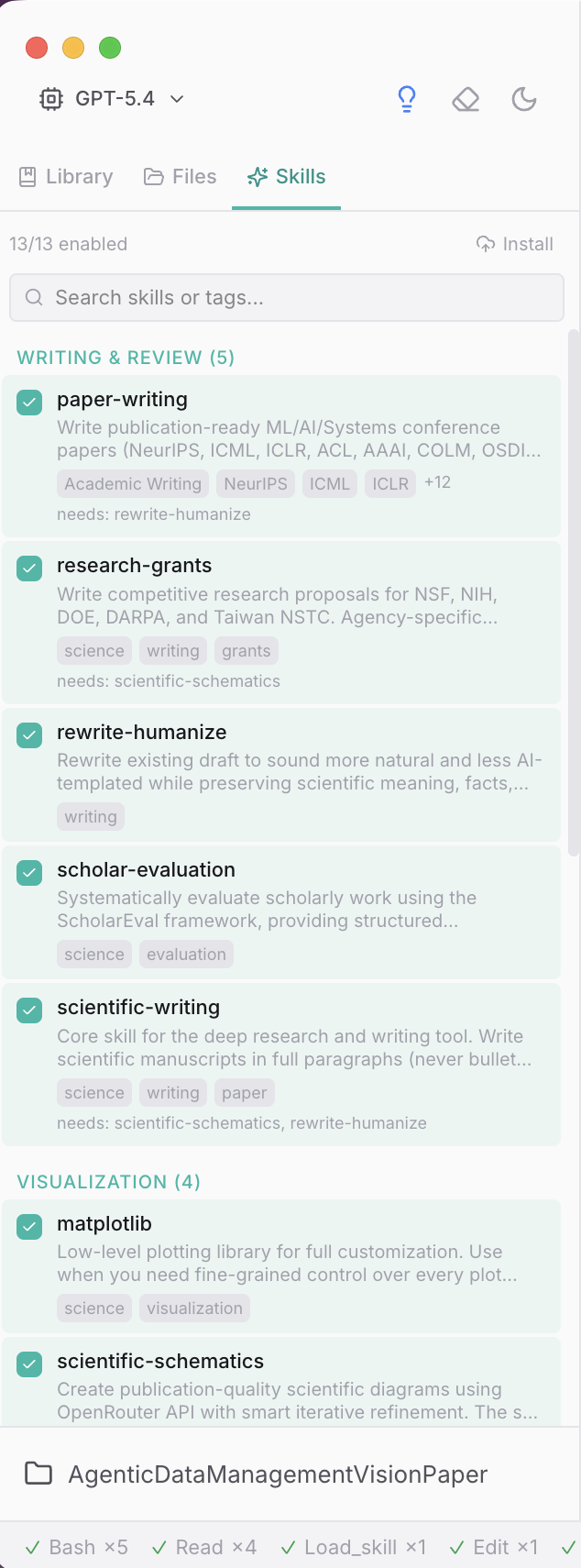Toggle the matplotlib skill off
The image size is (581, 1568).
click(x=28, y=1227)
